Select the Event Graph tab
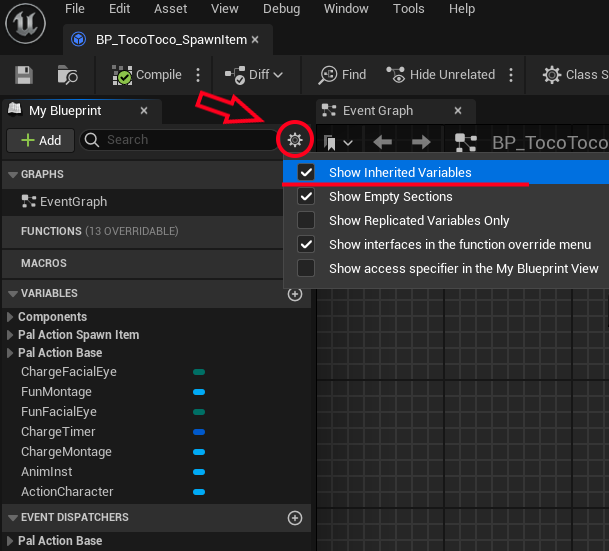Image resolution: width=609 pixels, height=551 pixels. pyautogui.click(x=396, y=111)
